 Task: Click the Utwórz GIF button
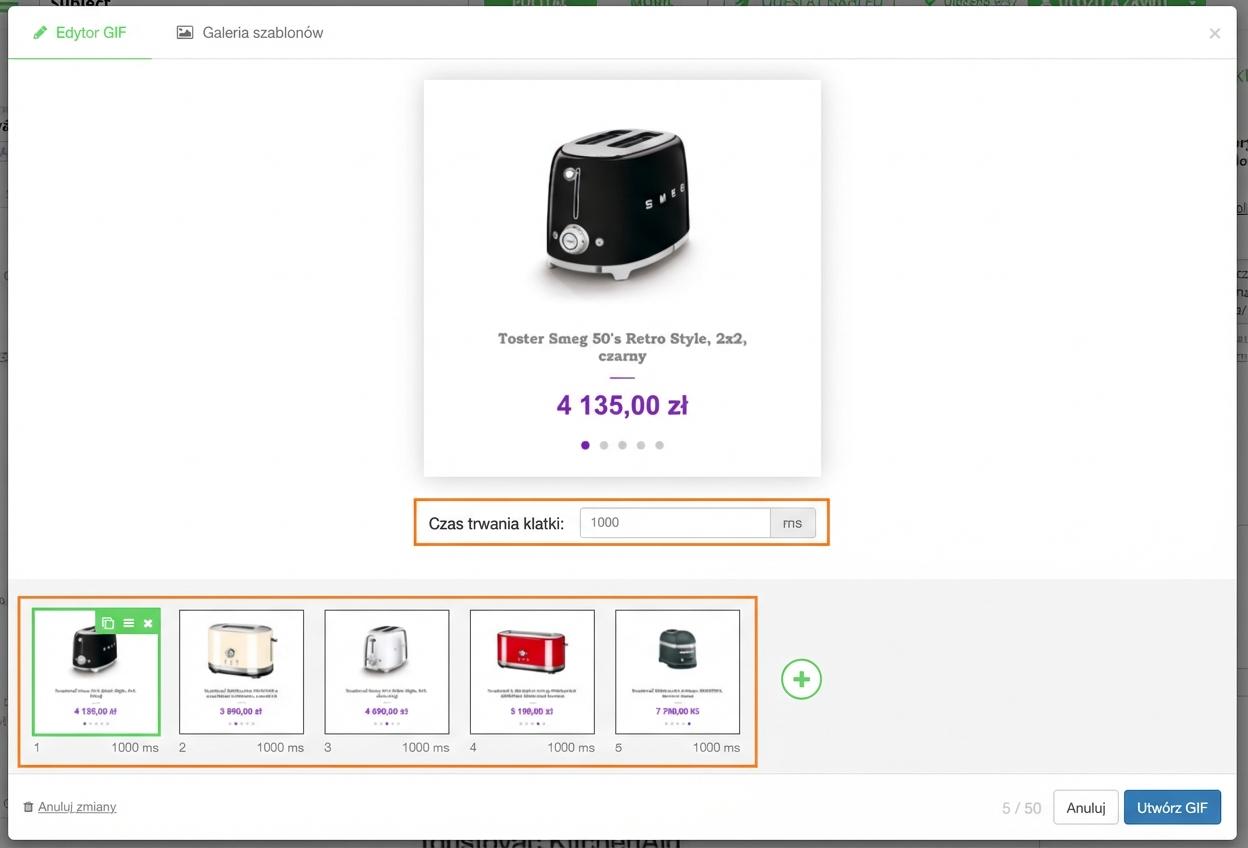coord(1172,808)
